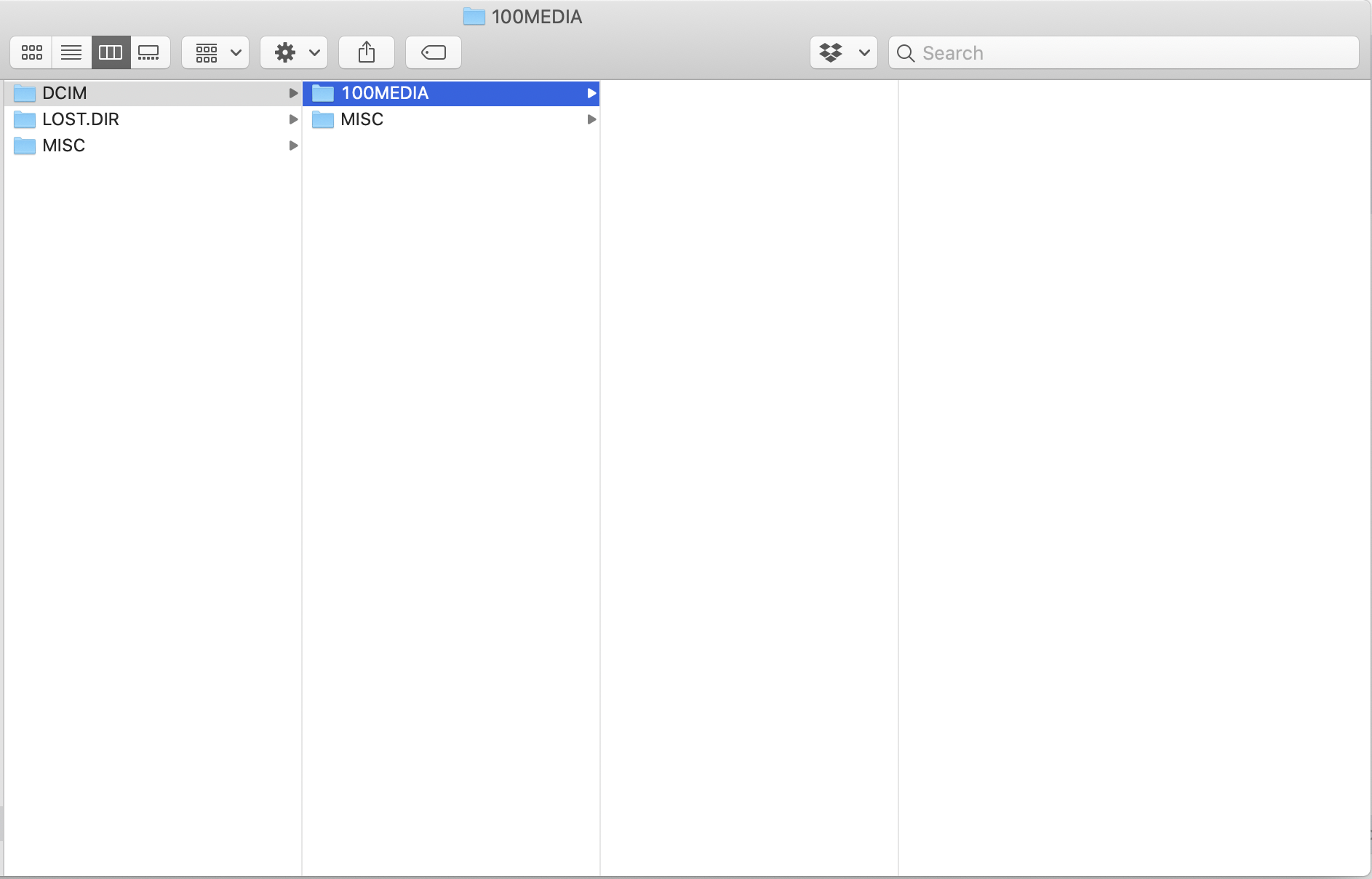Open the item arrangement dropdown
This screenshot has height=879, width=1372.
[x=215, y=52]
